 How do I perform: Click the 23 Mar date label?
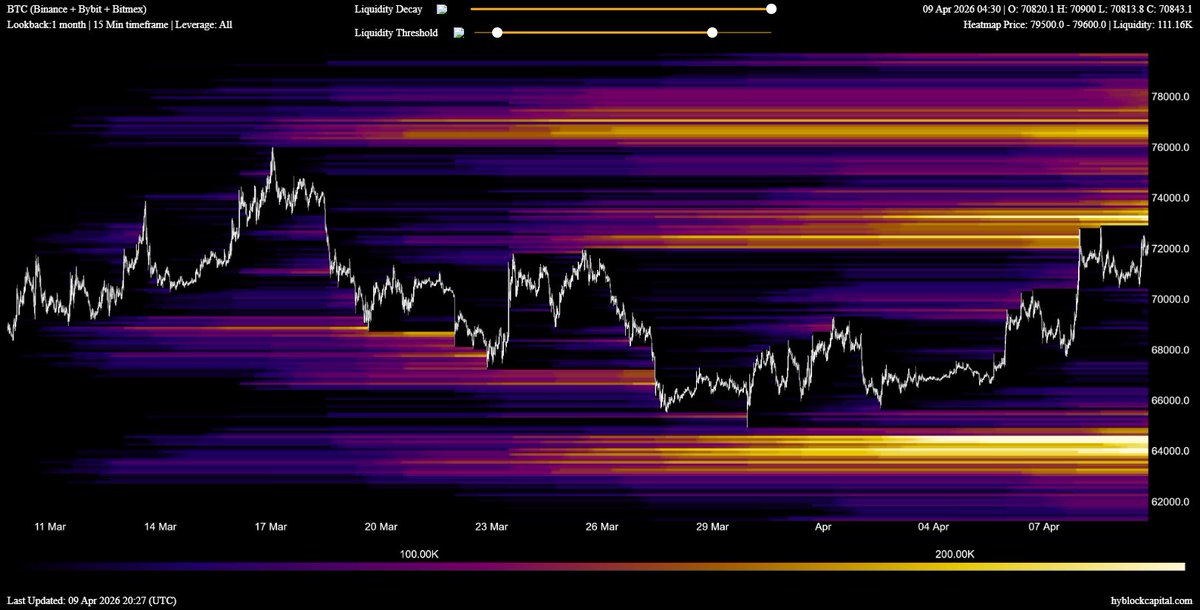pyautogui.click(x=490, y=526)
